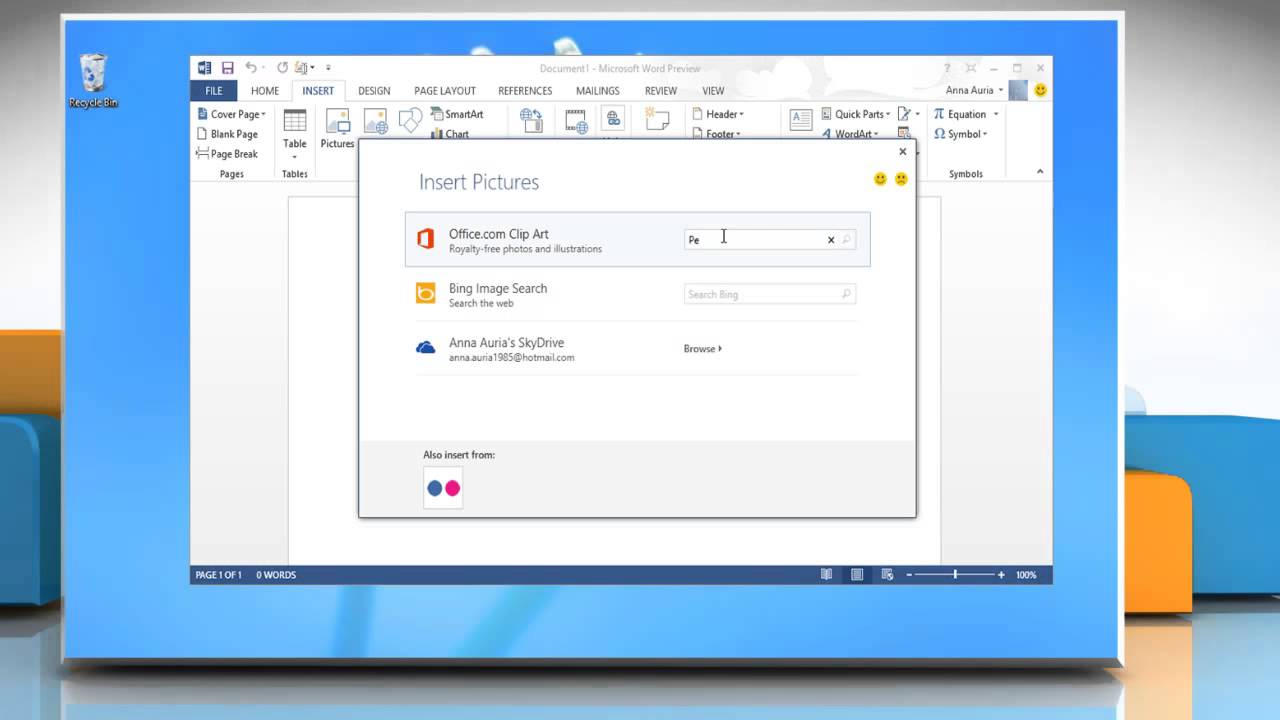Clear the Clip Art search text

[x=830, y=240]
